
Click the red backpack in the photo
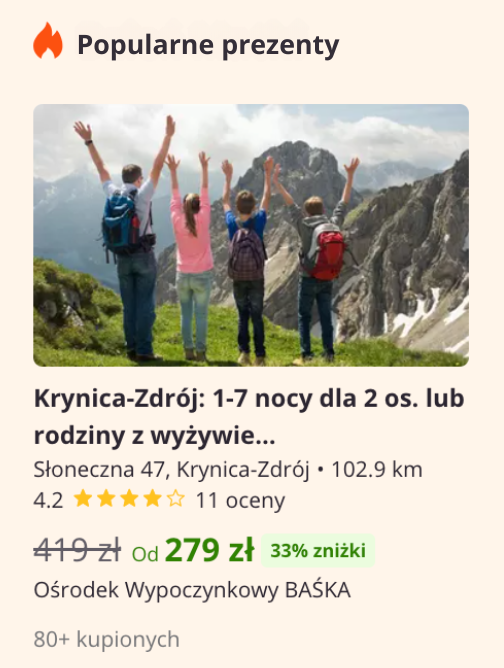[x=327, y=255]
